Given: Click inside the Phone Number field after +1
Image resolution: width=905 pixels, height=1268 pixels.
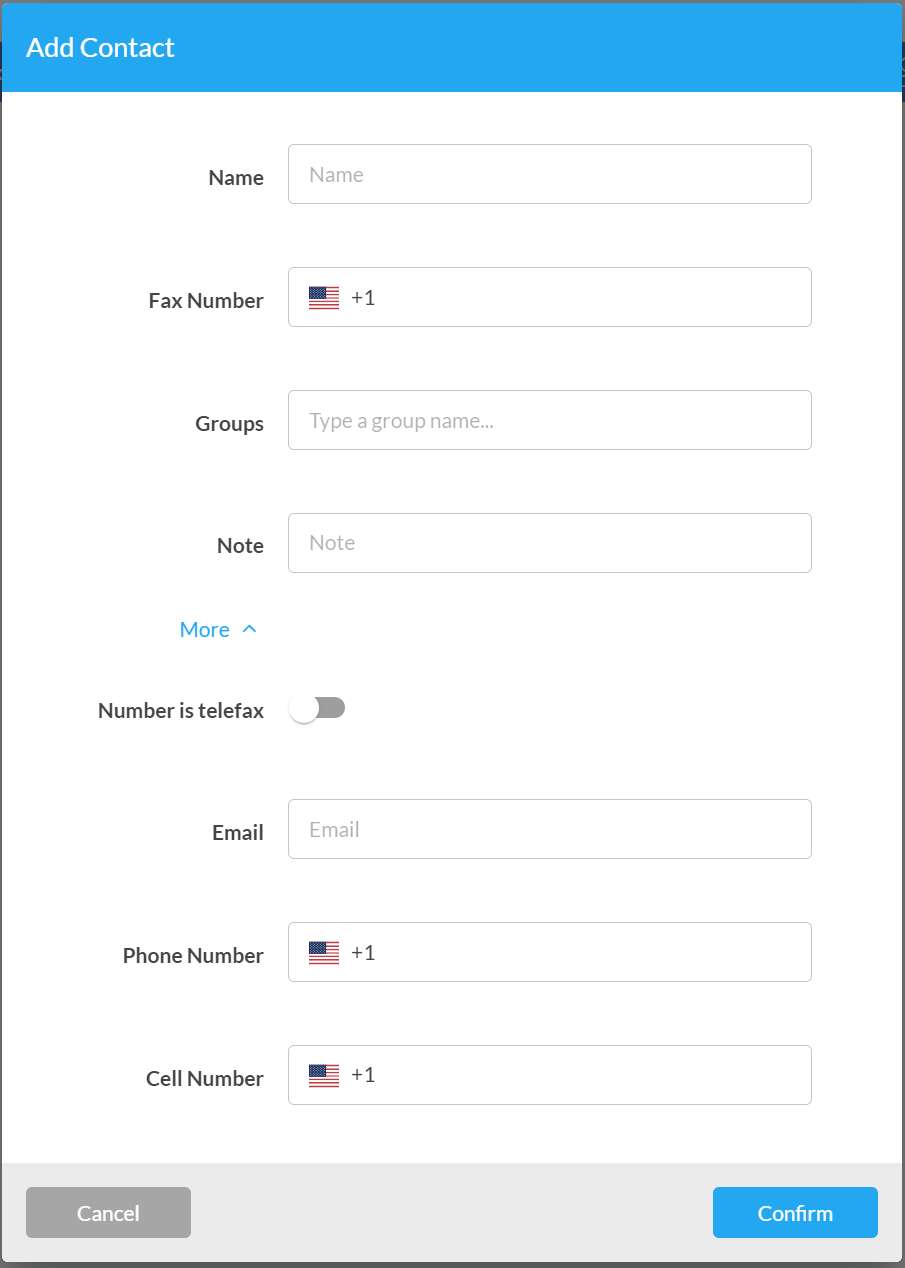Looking at the screenshot, I should (590, 952).
